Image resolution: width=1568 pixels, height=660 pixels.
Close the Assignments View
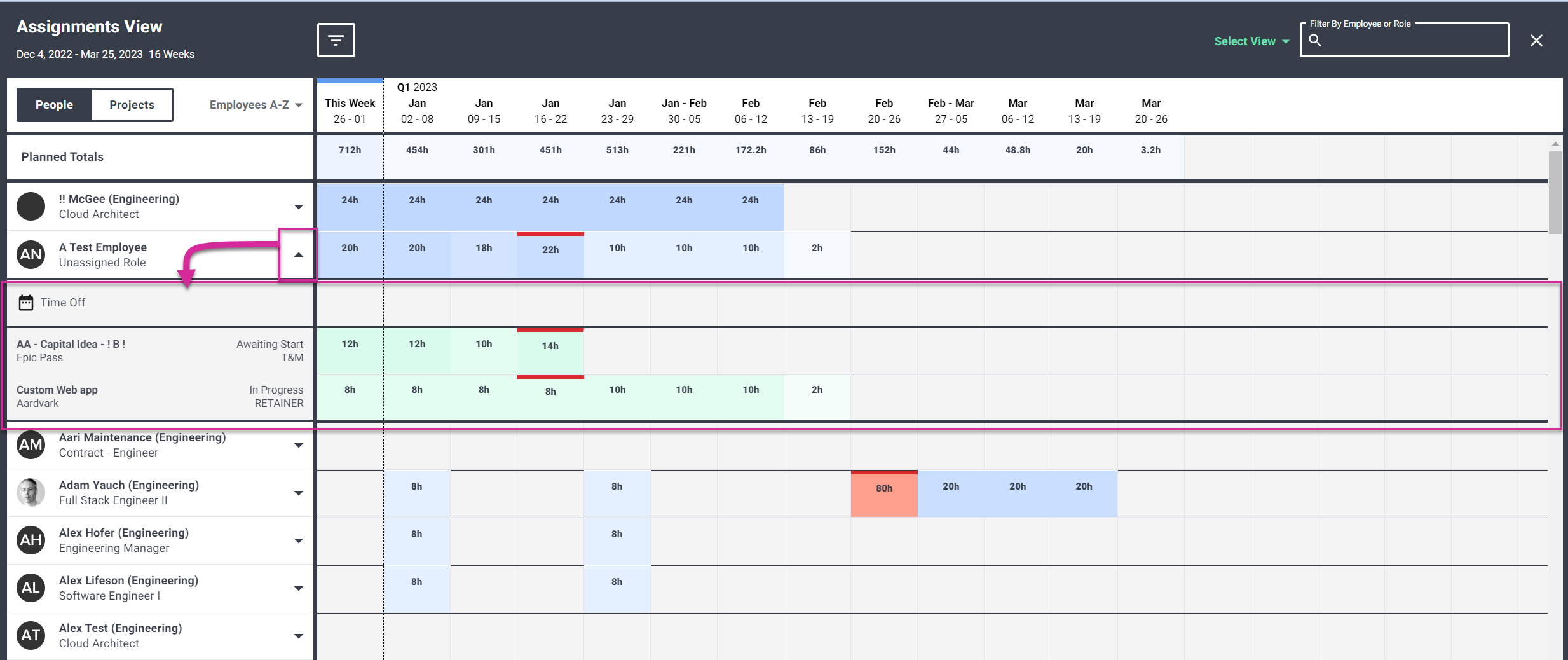[1537, 40]
